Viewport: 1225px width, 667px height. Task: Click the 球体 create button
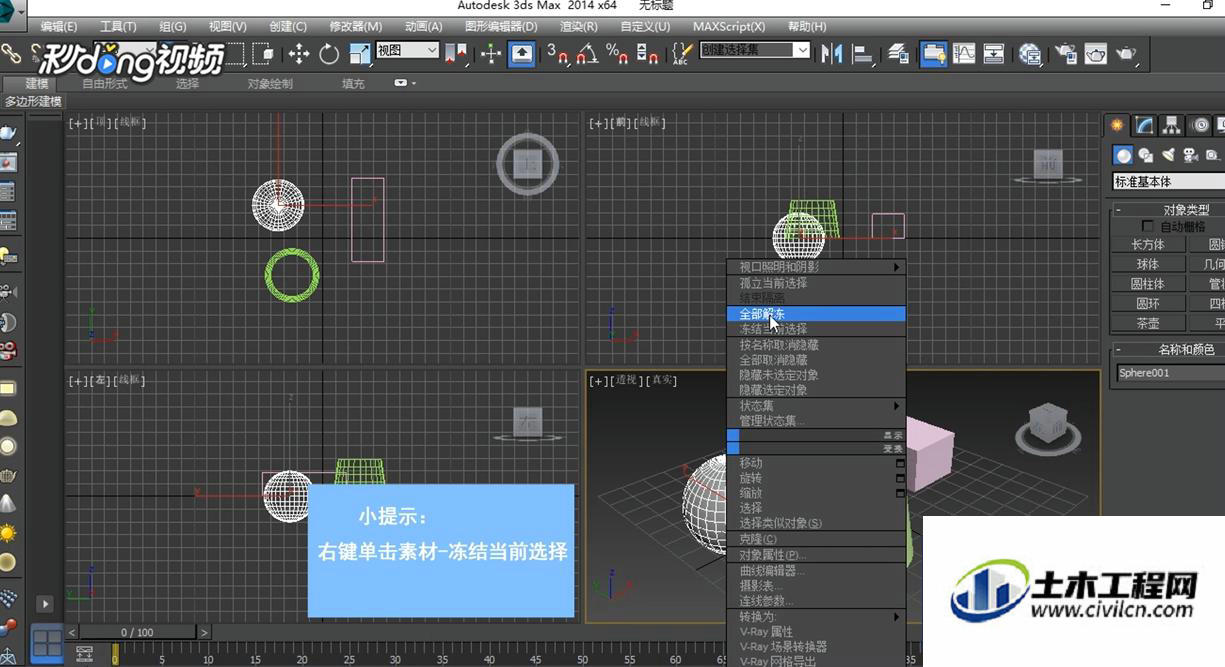(1148, 264)
